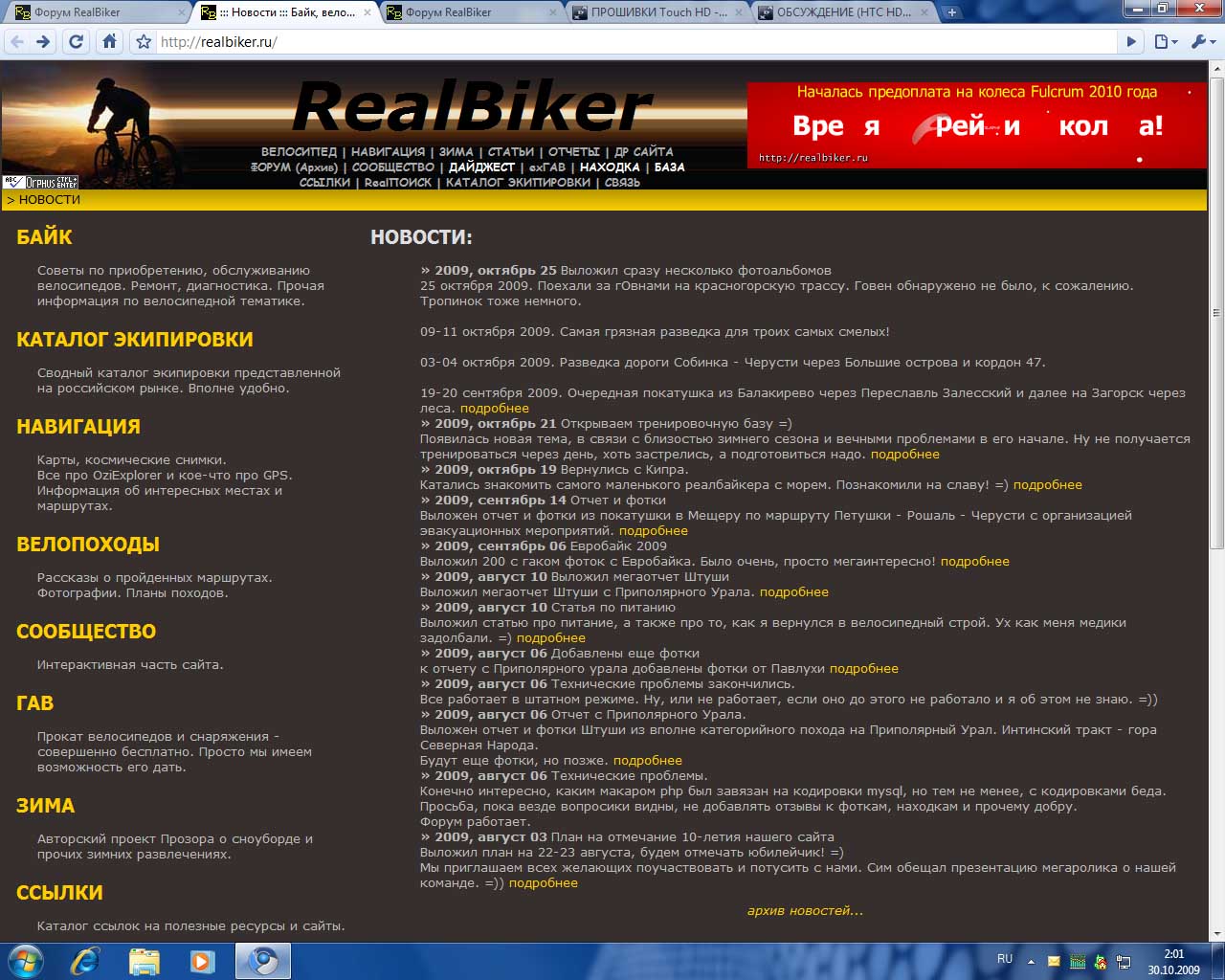Open the page control dropdown menu
The image size is (1225, 980).
[x=1164, y=42]
